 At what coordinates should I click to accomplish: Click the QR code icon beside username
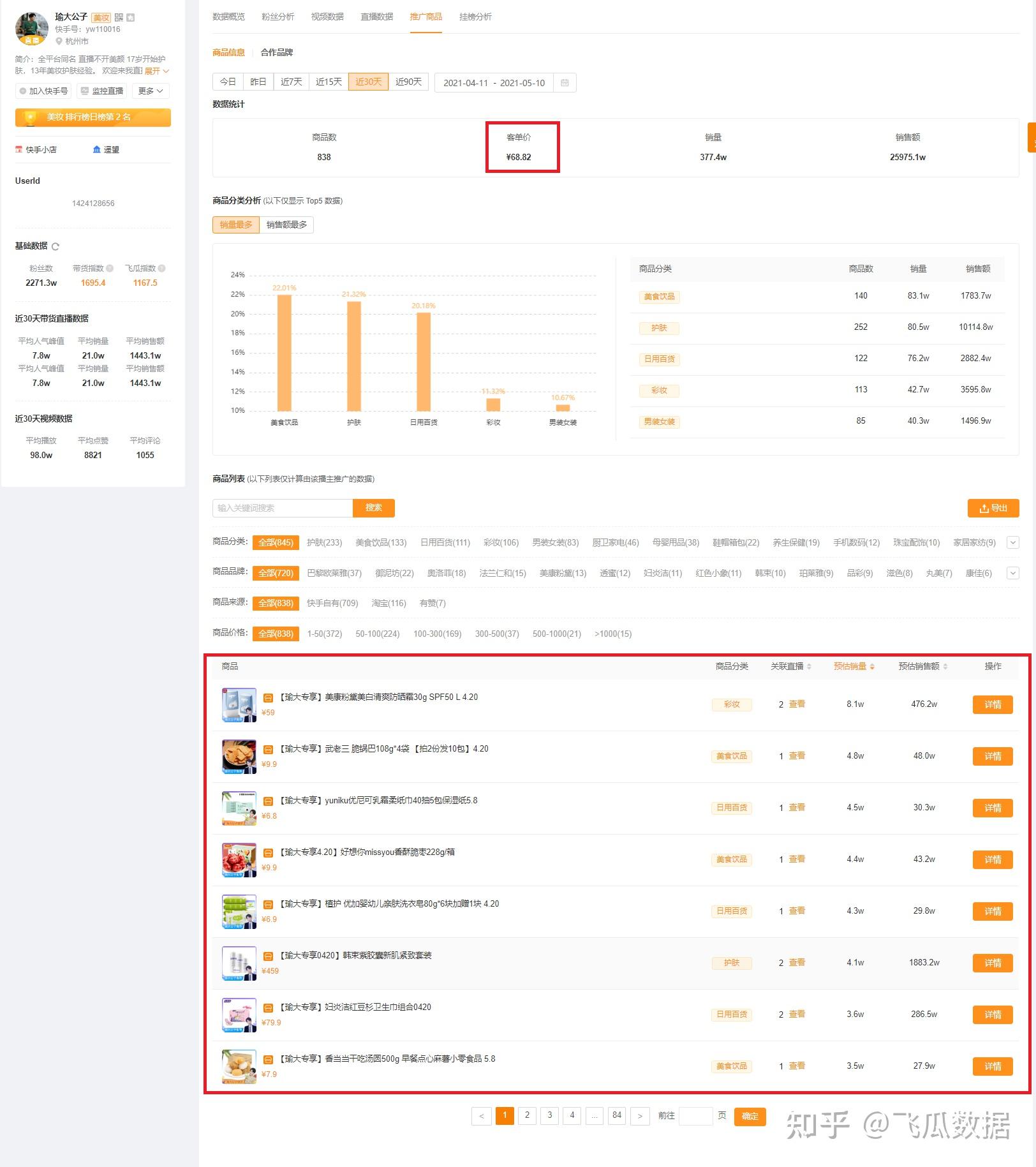pyautogui.click(x=119, y=17)
